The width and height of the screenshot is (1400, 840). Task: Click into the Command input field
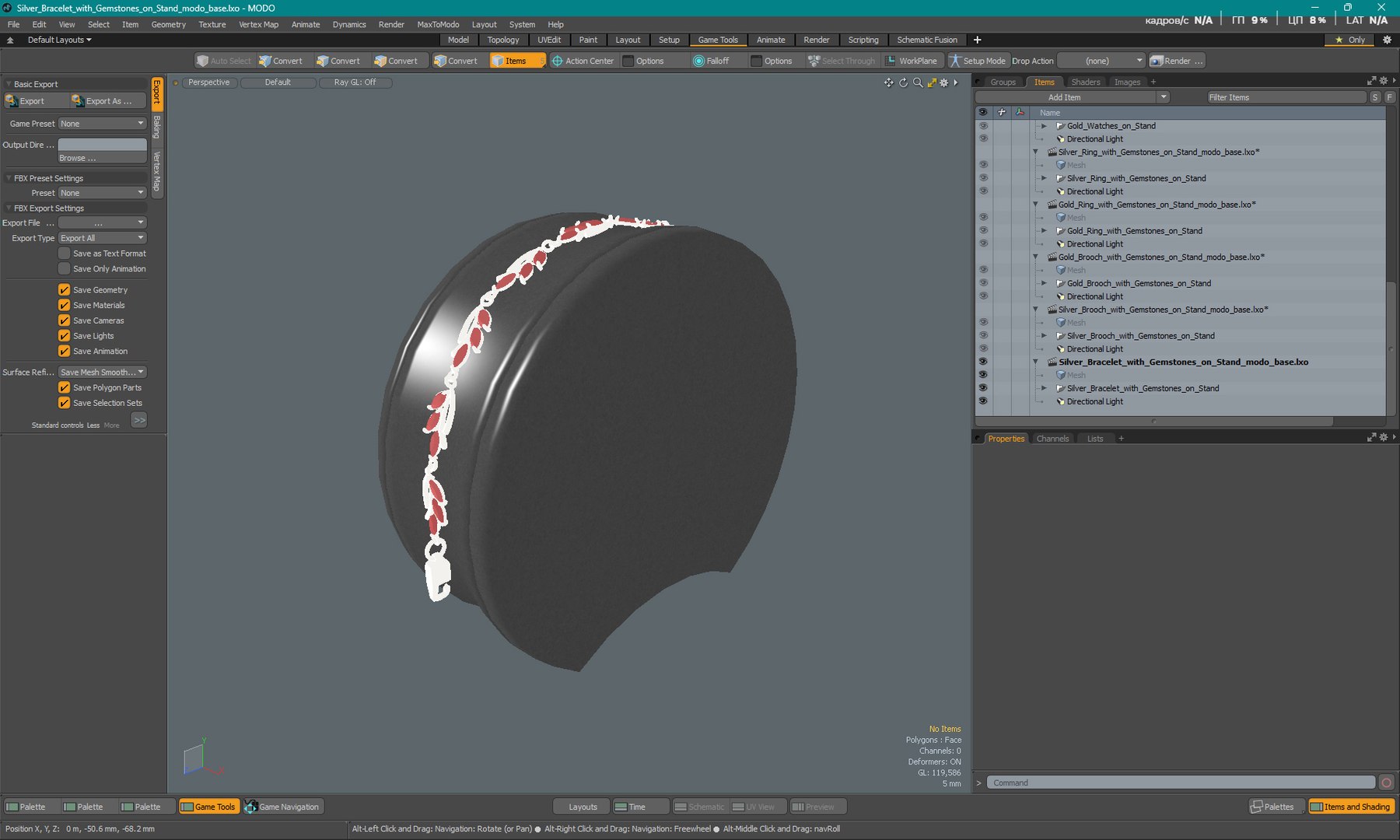tap(1180, 782)
